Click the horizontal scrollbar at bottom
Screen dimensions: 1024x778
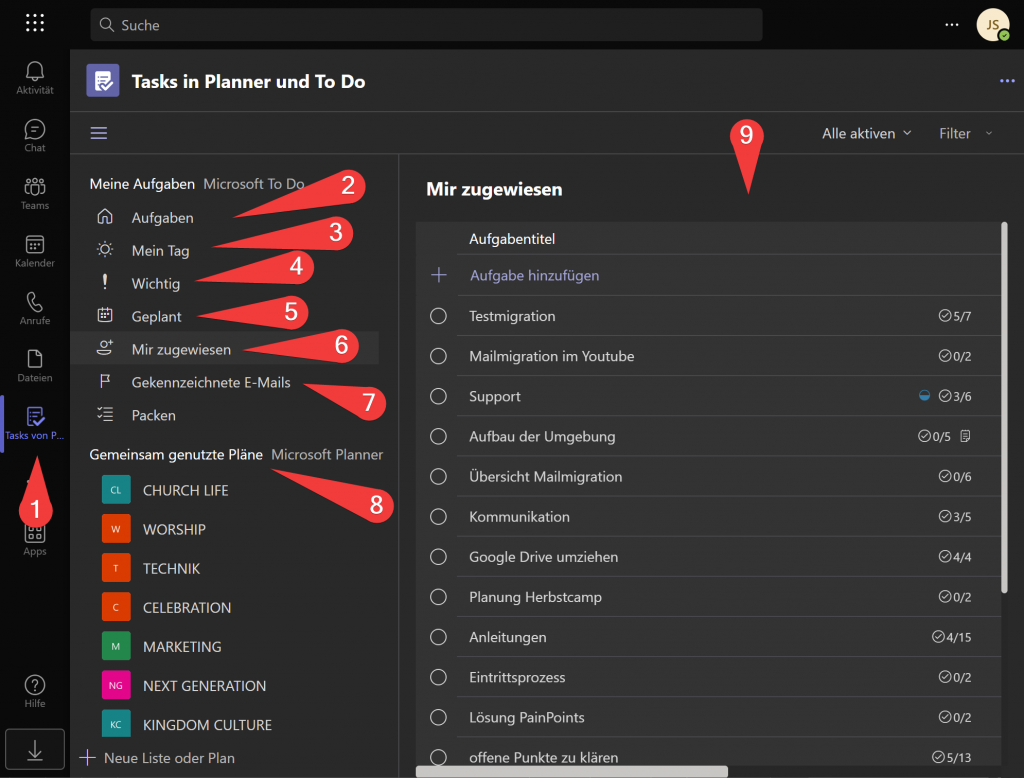click(x=572, y=771)
